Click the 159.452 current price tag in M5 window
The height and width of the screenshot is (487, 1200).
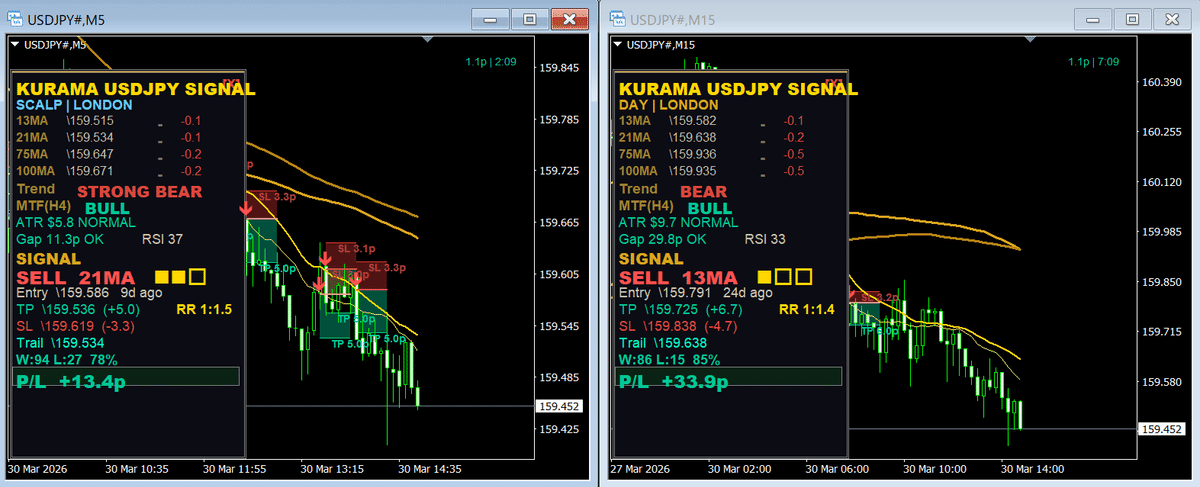click(x=559, y=406)
